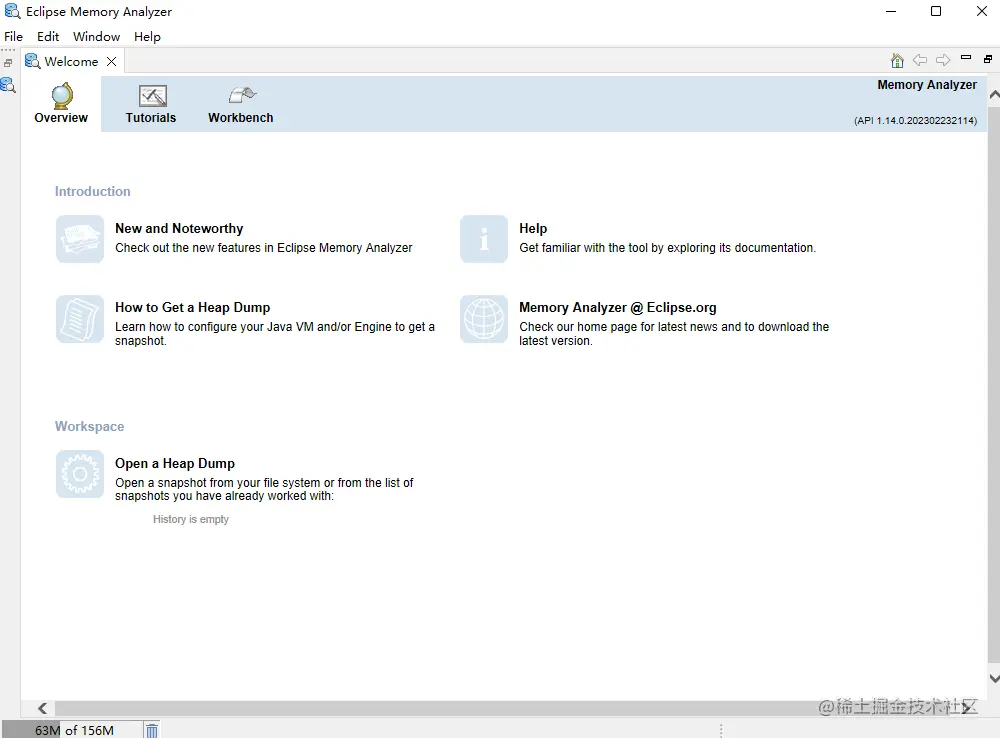Viewport: 1000px width, 738px height.
Task: Click the Help info icon
Action: click(x=484, y=239)
